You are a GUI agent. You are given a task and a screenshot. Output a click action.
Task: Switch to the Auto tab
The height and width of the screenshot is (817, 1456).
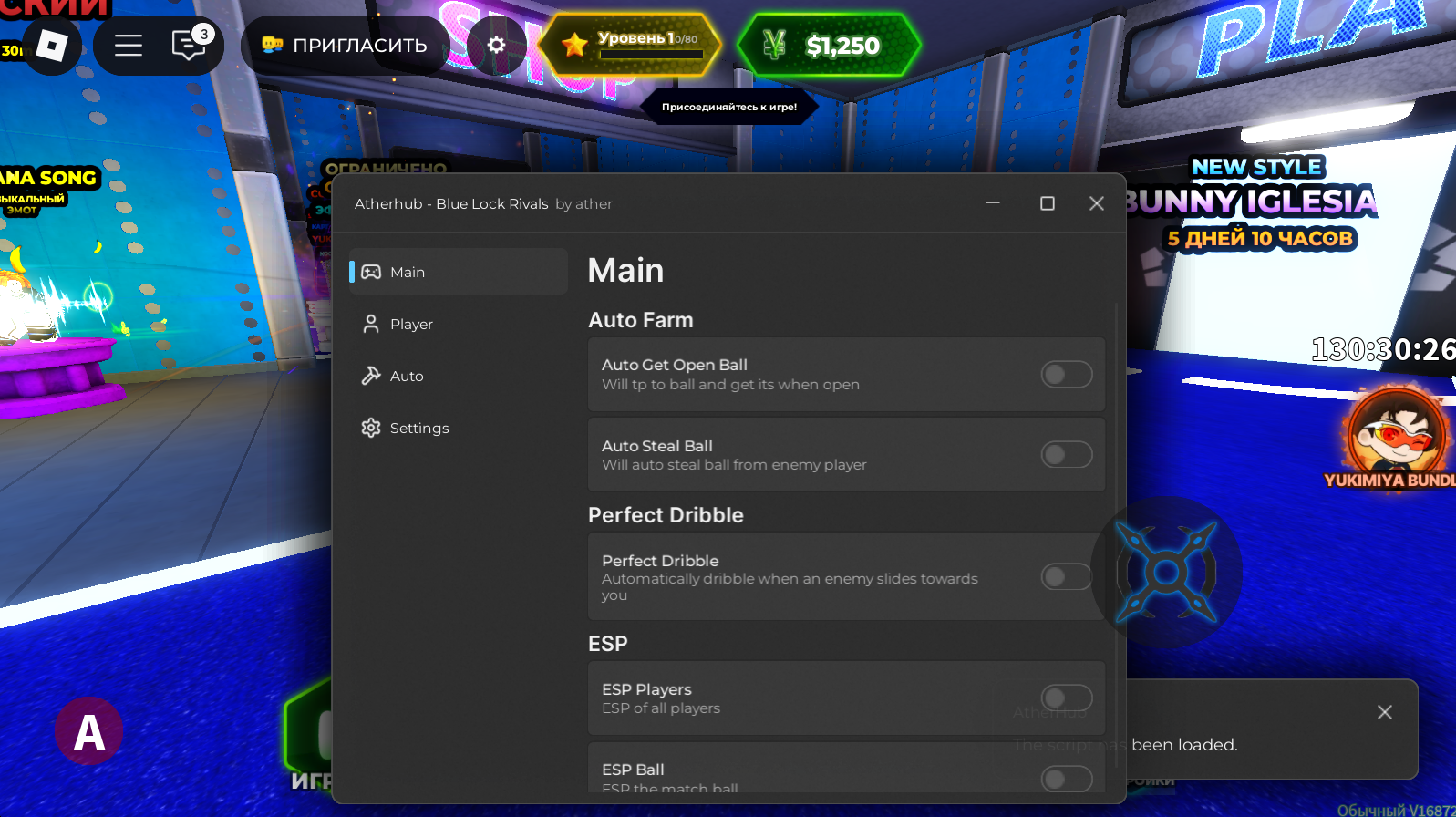(x=459, y=376)
